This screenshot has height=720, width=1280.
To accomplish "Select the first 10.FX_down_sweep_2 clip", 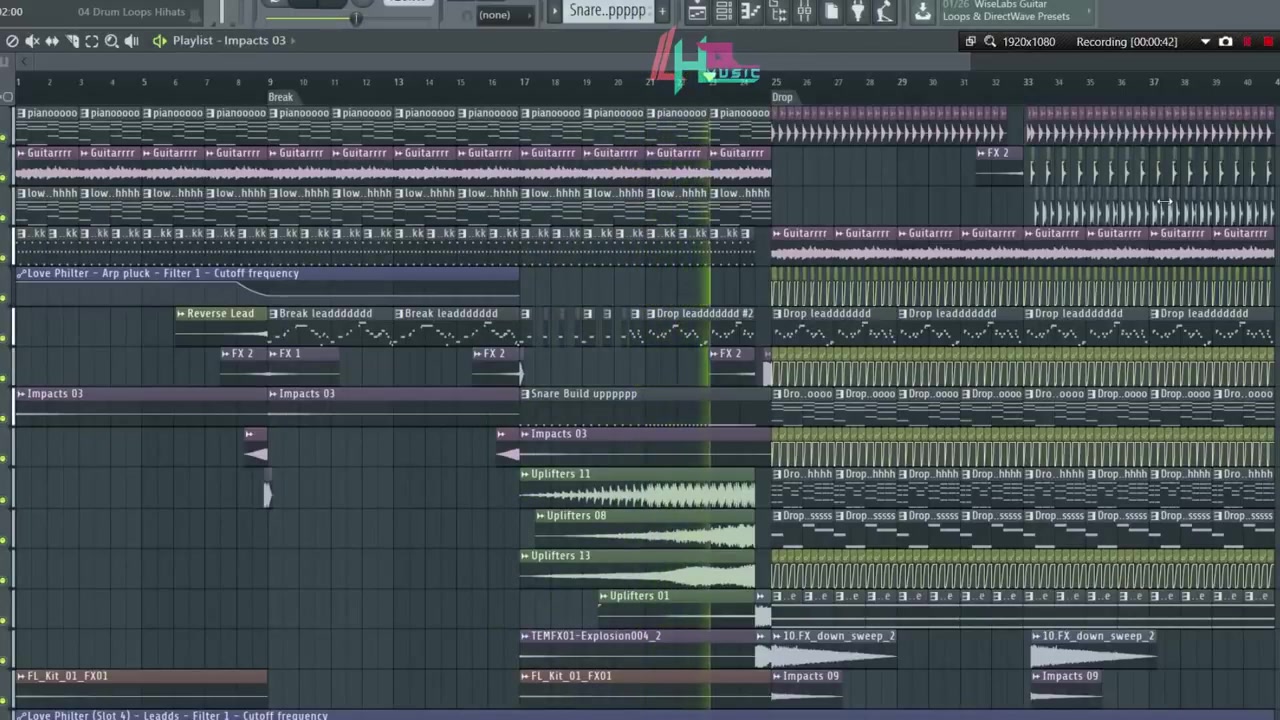I will tap(833, 648).
